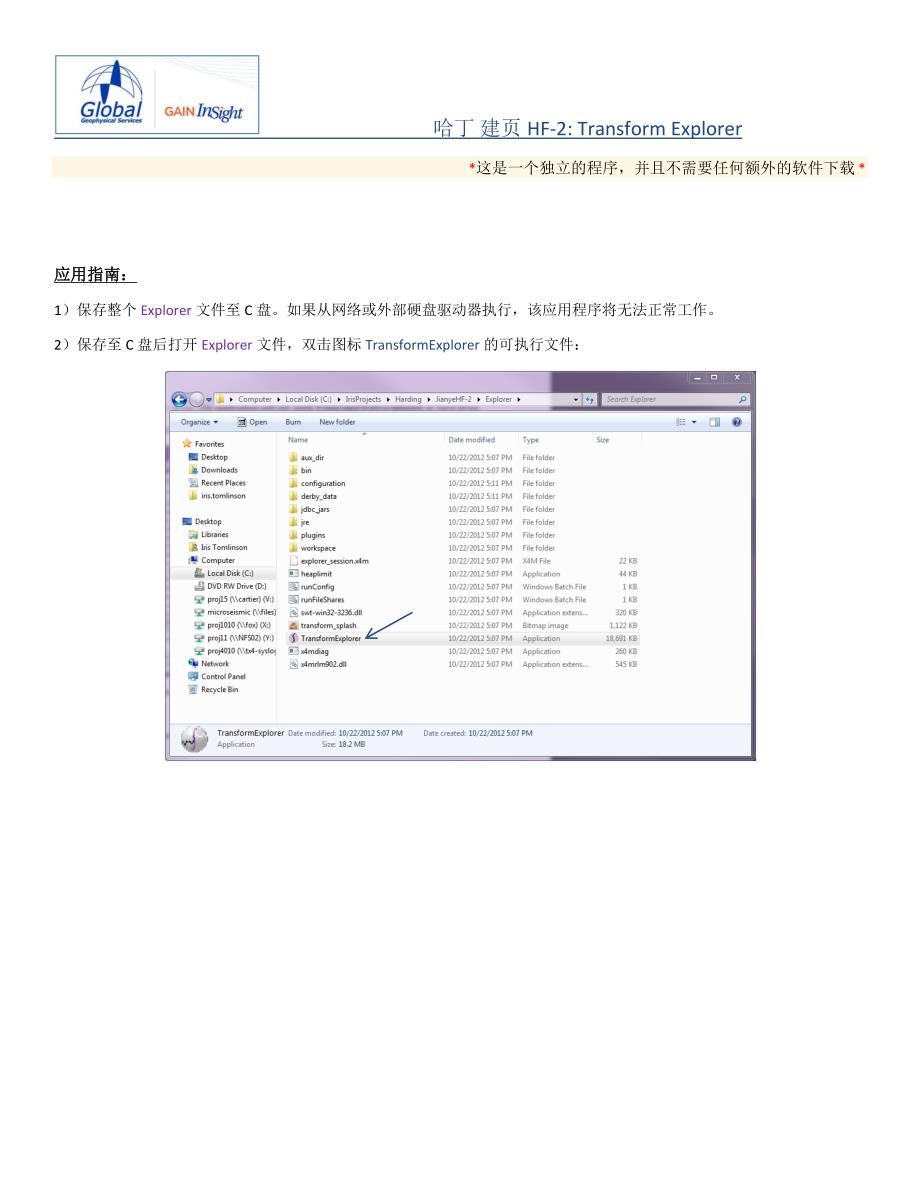The height and width of the screenshot is (1191, 920).
Task: Click the refresh button beside address bar
Action: point(590,399)
